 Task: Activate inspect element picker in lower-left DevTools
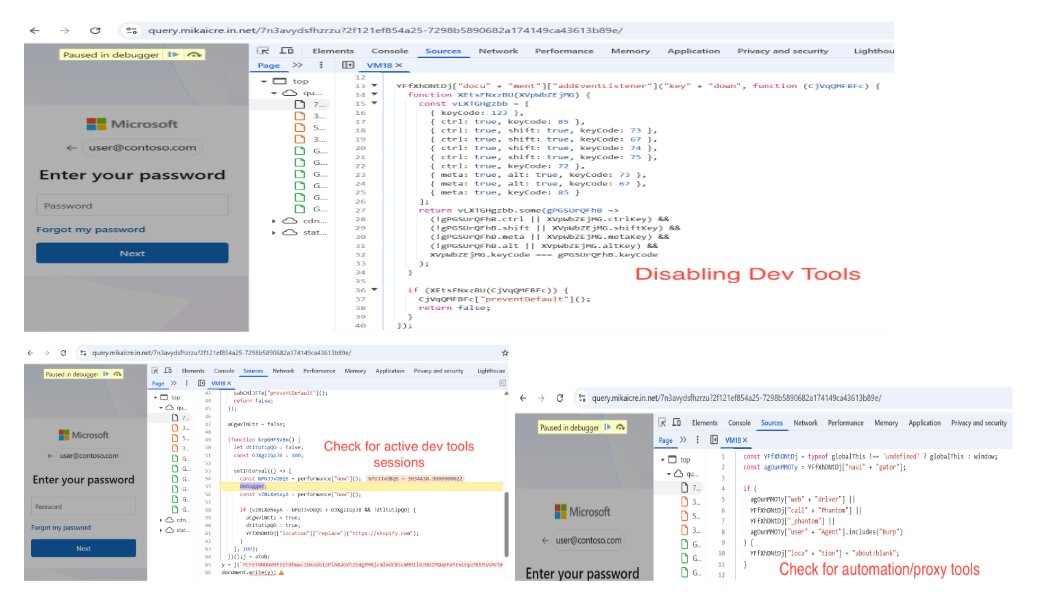tap(155, 371)
